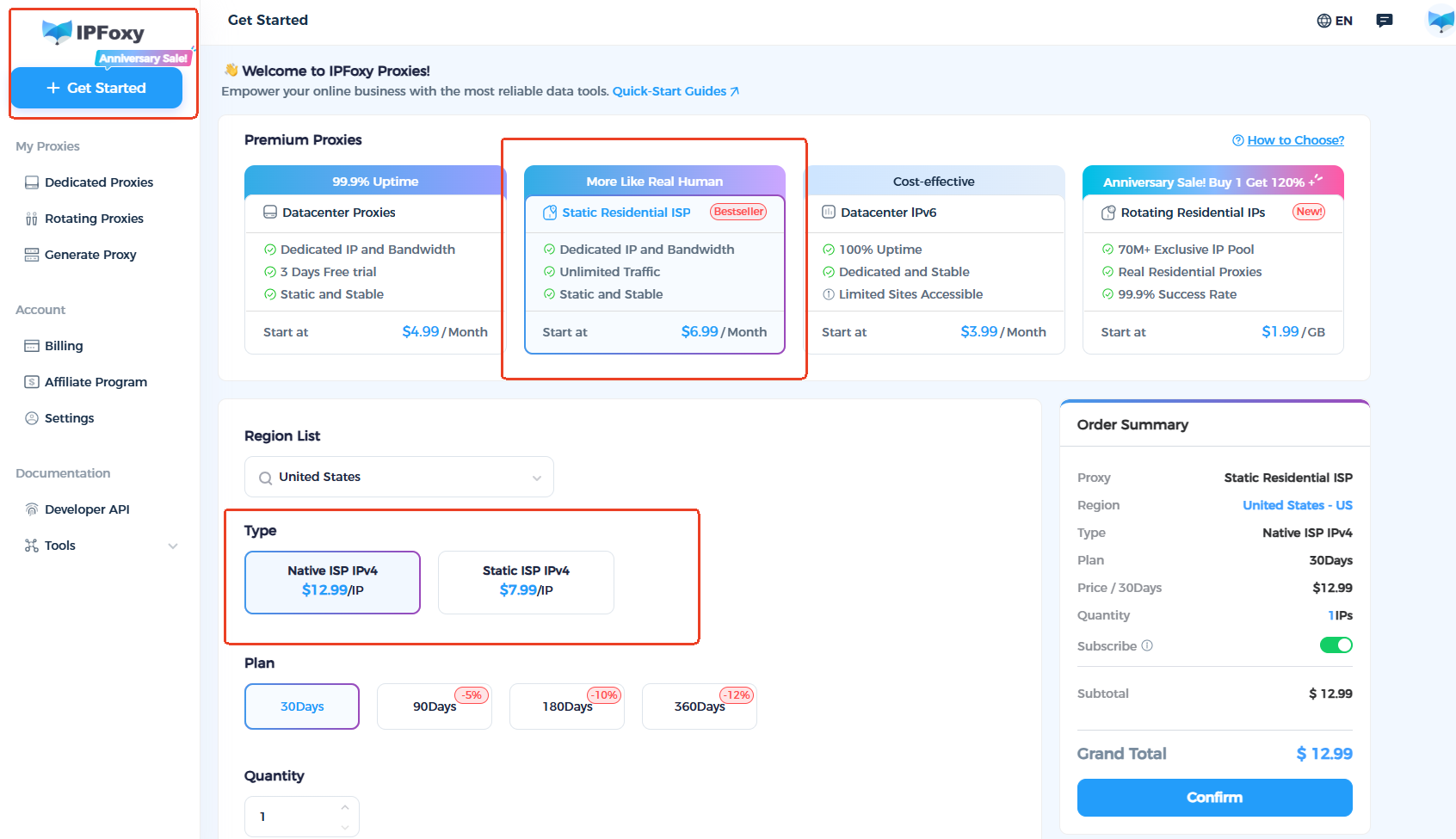1456x839 pixels.
Task: Click the Affiliate Program dollar icon
Action: (32, 382)
